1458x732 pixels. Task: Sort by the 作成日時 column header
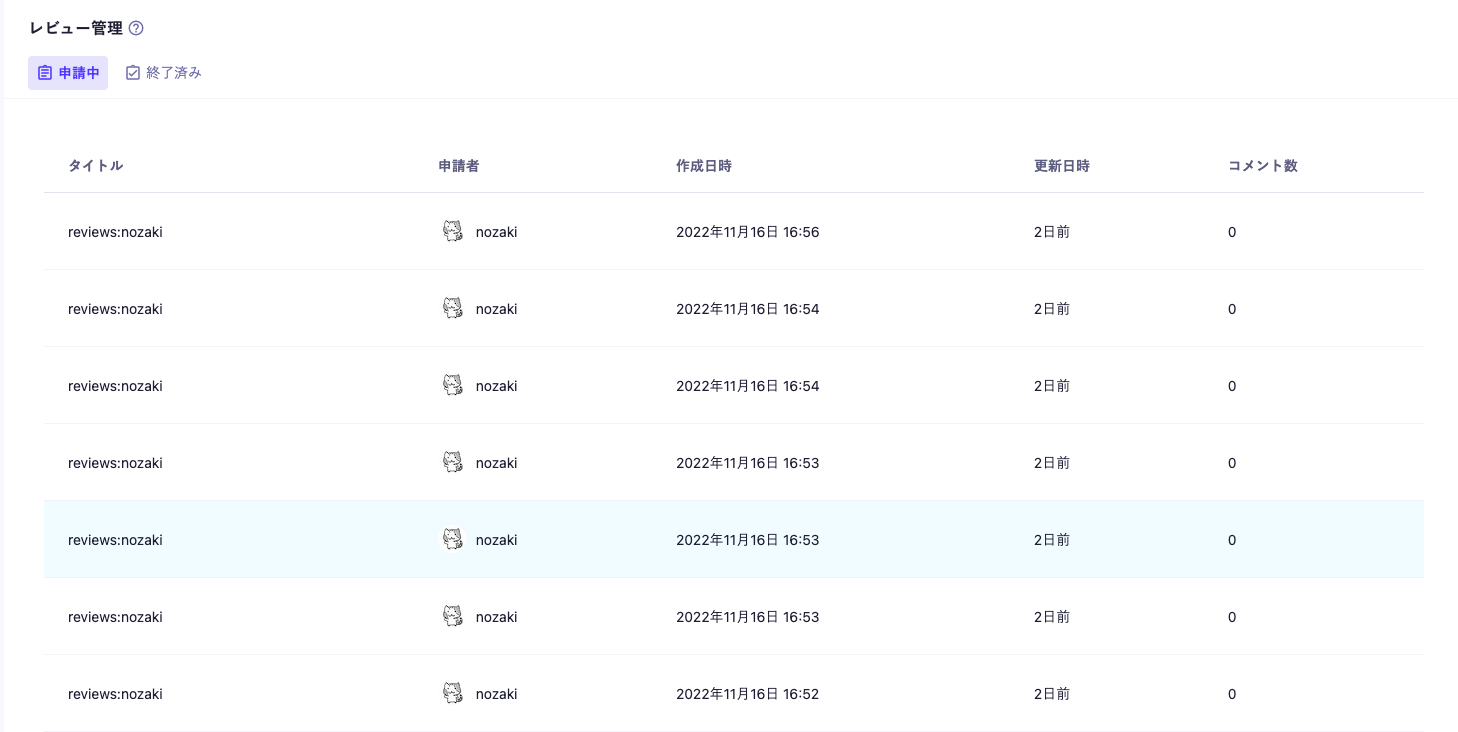[x=703, y=166]
